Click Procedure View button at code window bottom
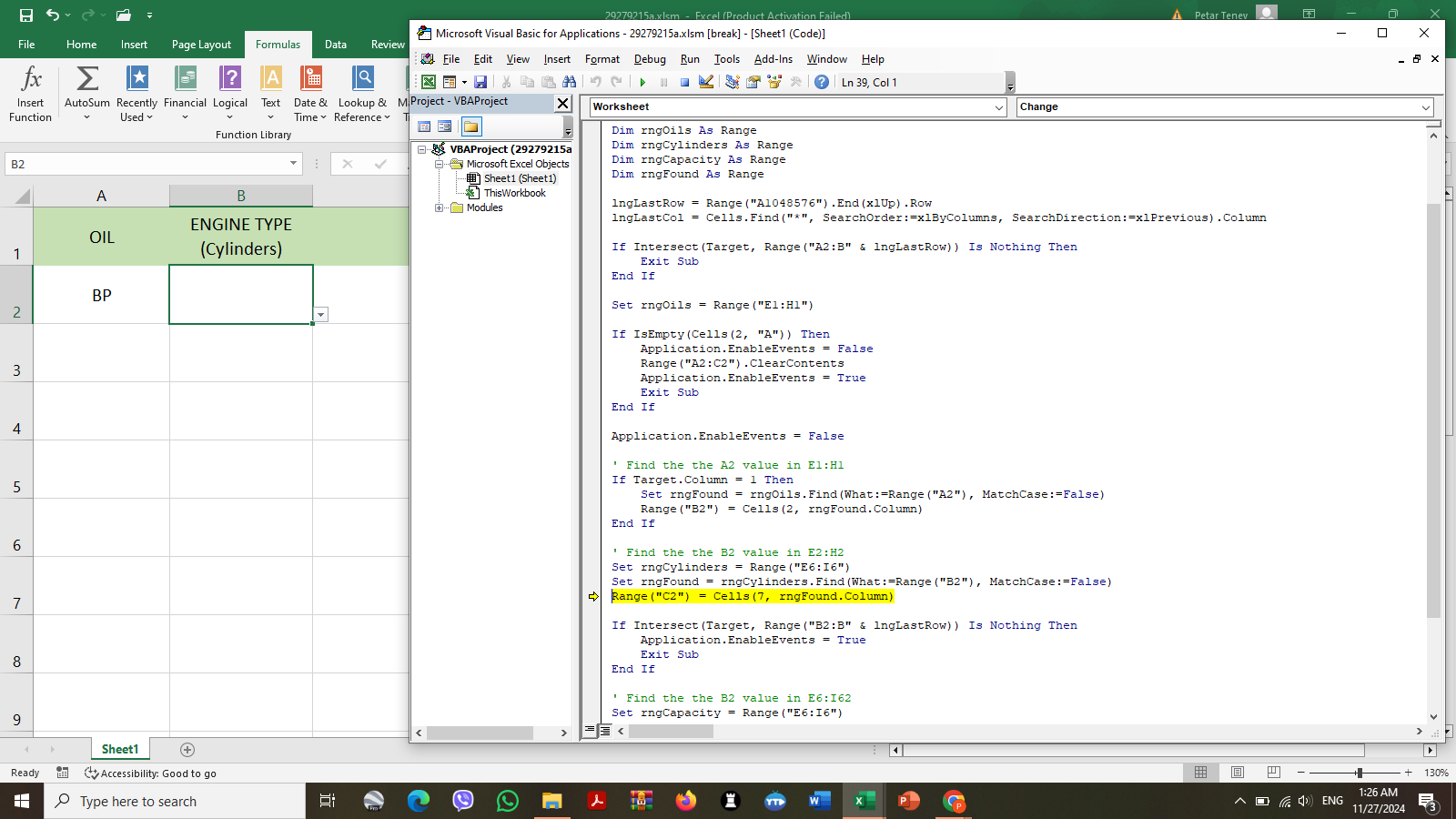This screenshot has width=1456, height=819. [x=590, y=731]
